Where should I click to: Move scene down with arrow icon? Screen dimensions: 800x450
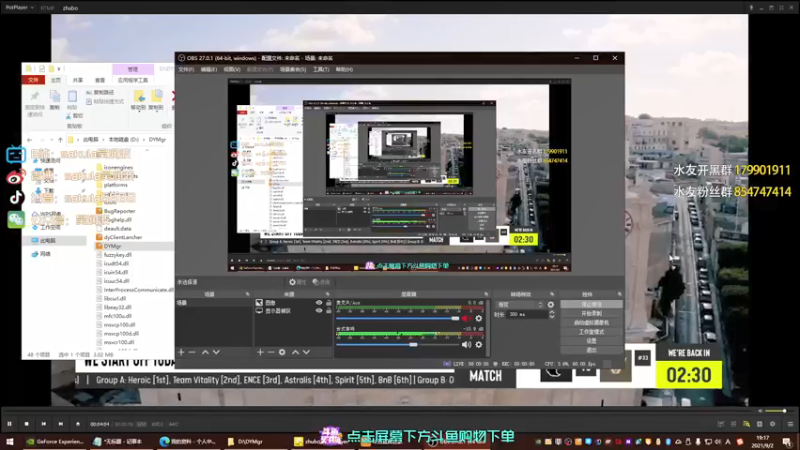tap(216, 352)
